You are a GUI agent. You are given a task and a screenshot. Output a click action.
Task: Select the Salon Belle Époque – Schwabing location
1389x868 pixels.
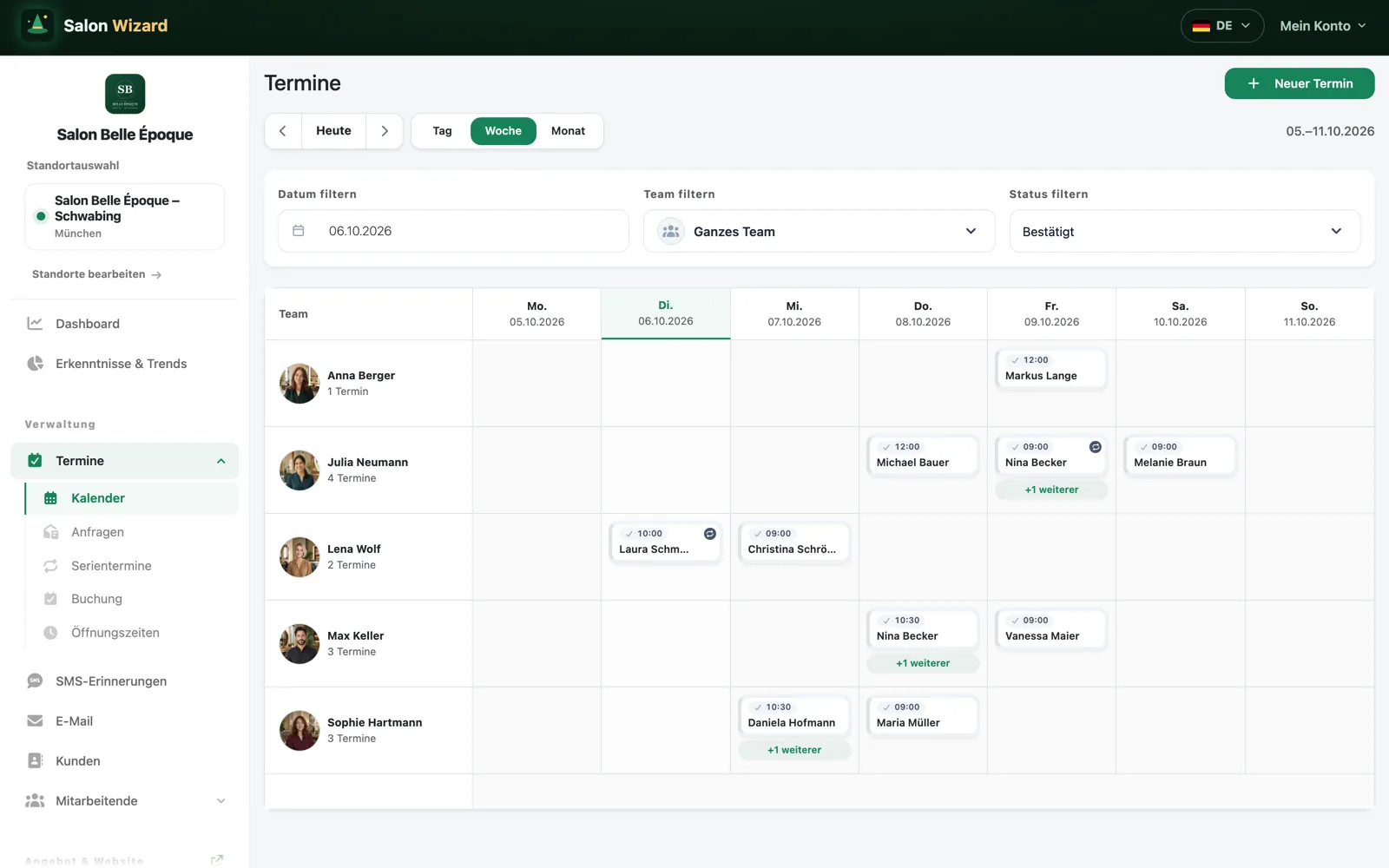point(125,216)
